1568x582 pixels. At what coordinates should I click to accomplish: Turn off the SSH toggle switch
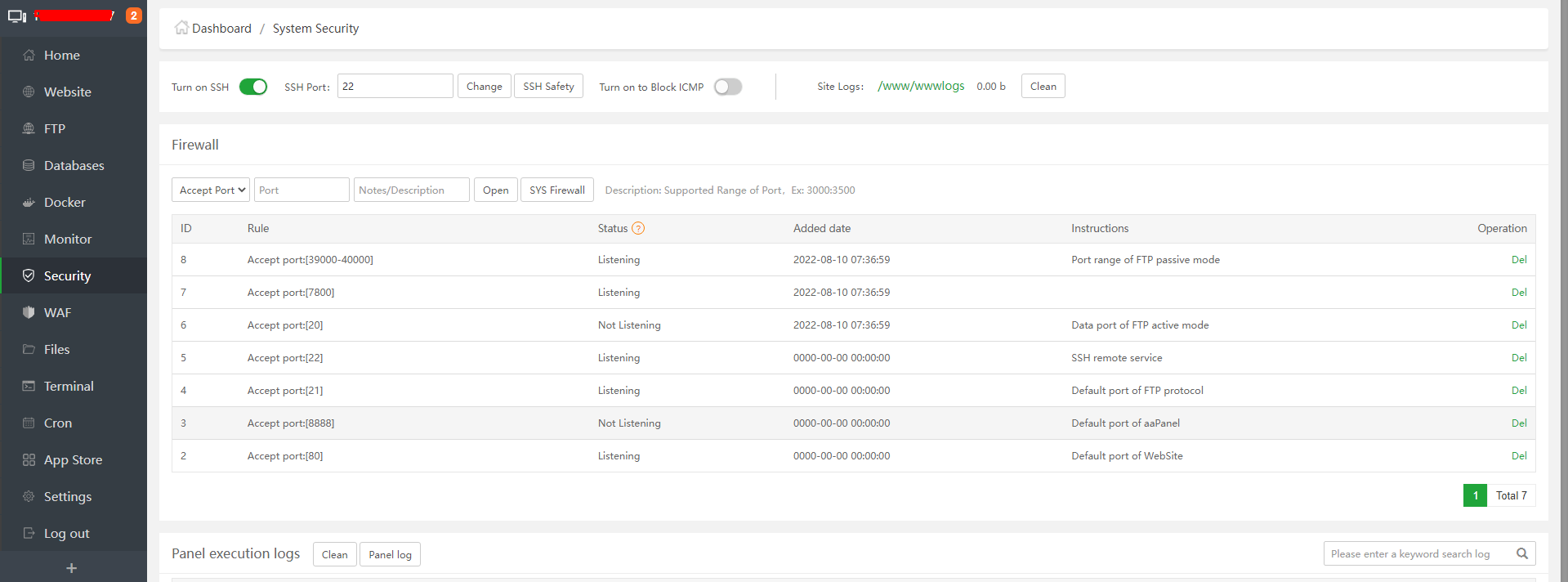click(x=253, y=87)
